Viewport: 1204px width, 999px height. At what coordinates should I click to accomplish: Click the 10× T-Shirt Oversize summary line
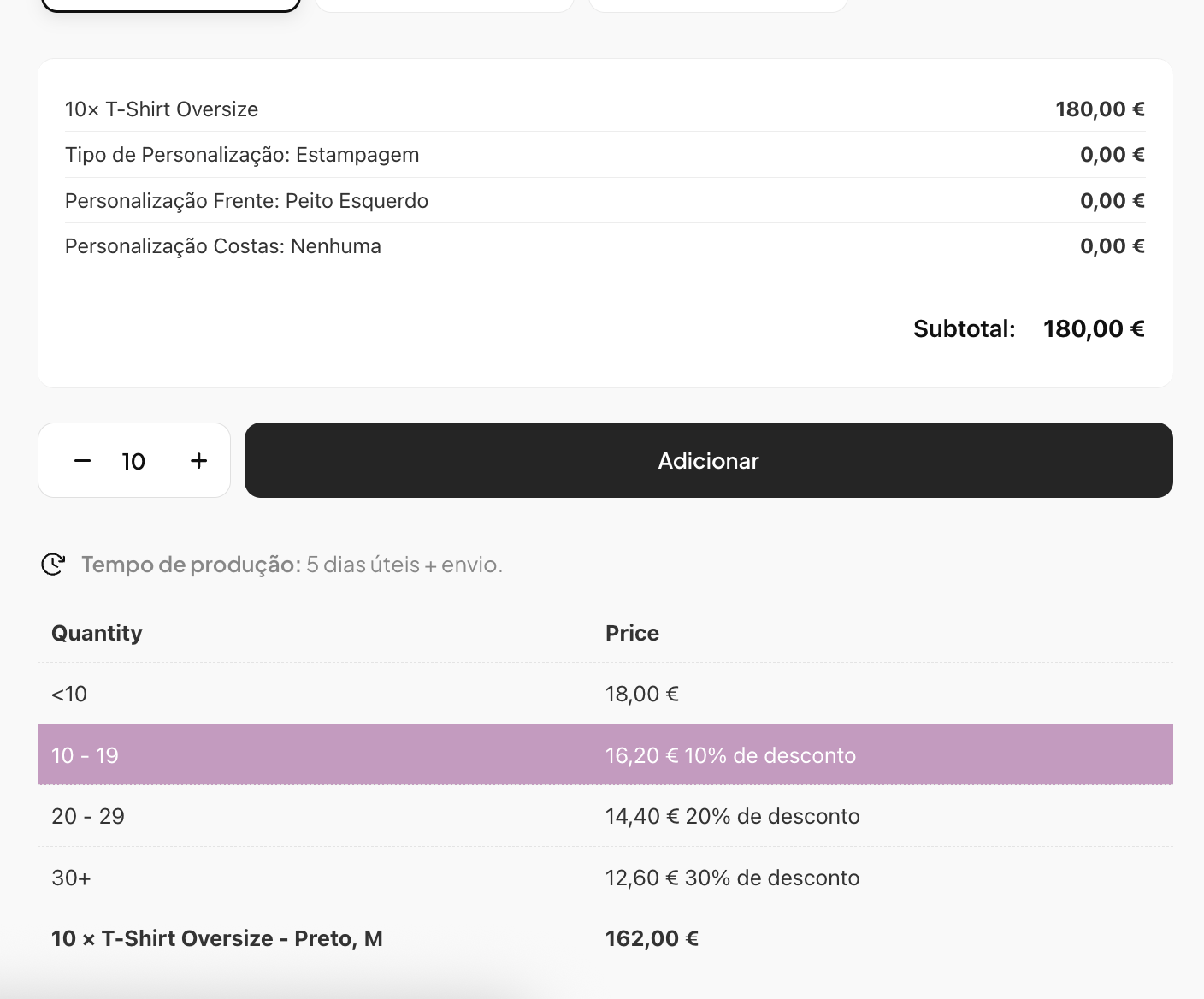click(162, 109)
